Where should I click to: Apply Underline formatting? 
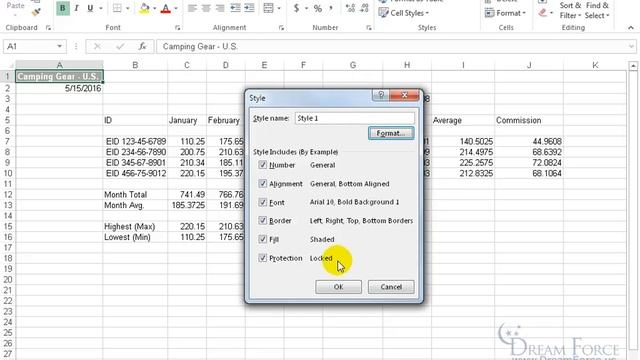click(x=90, y=9)
